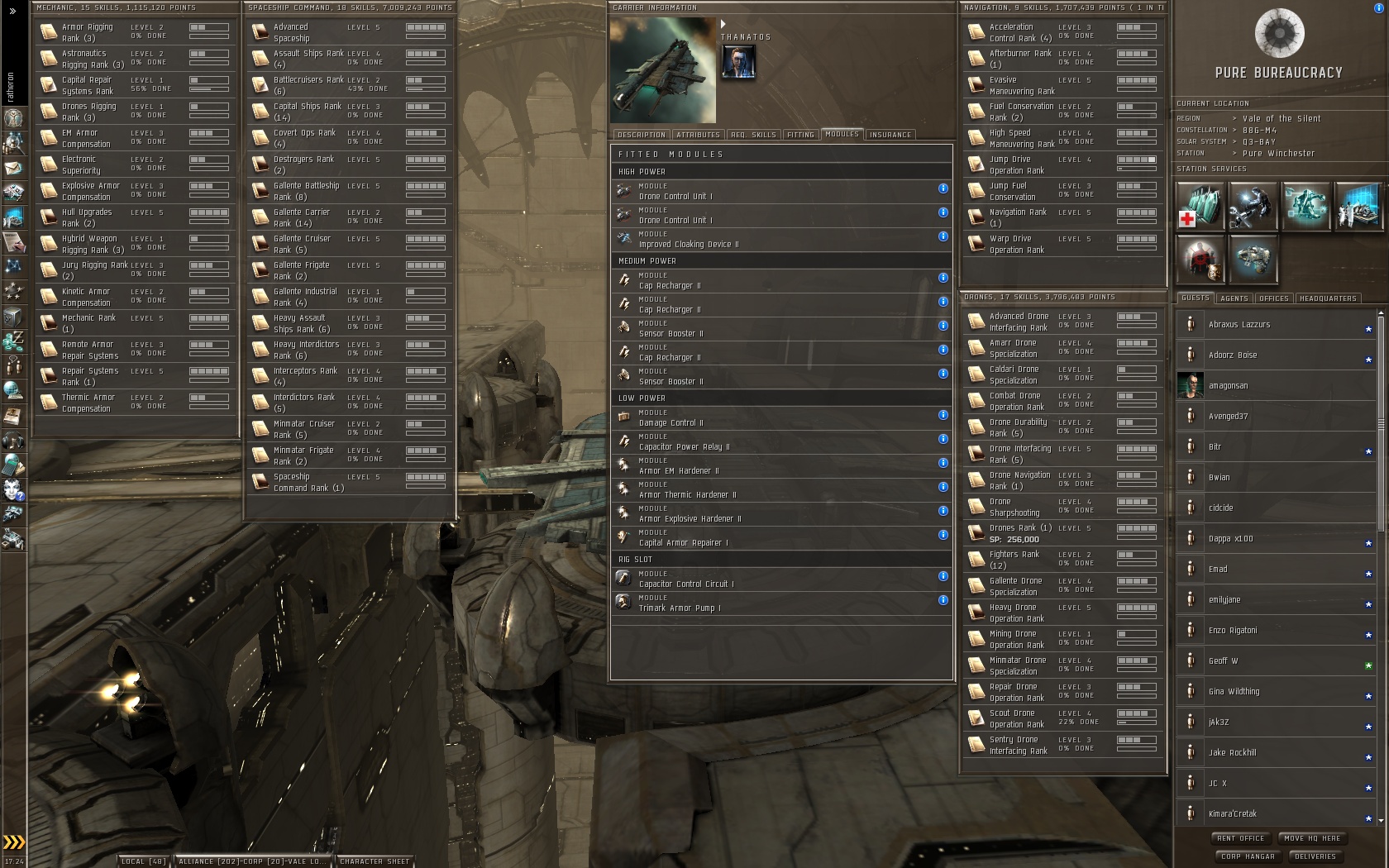Open the Factory station service

(x=1305, y=206)
